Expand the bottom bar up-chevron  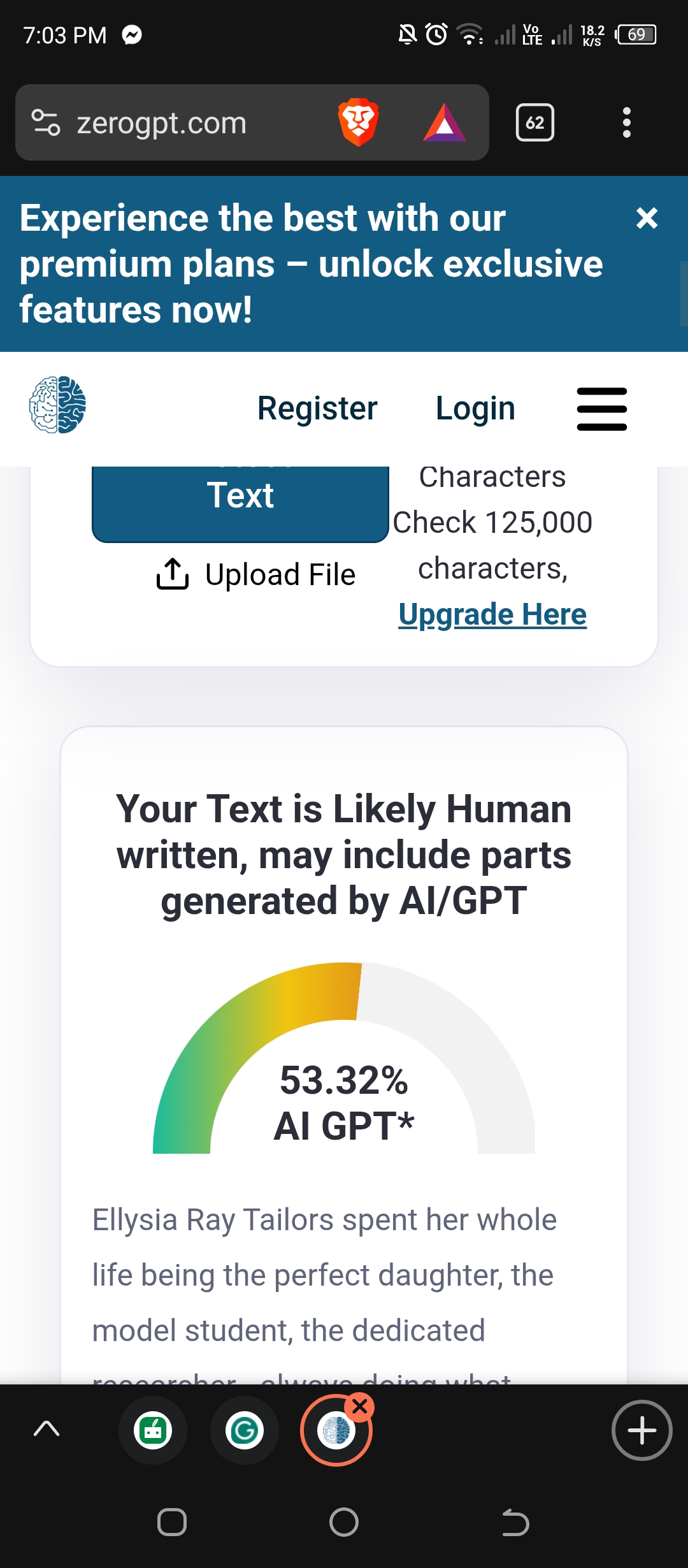coord(47,1430)
